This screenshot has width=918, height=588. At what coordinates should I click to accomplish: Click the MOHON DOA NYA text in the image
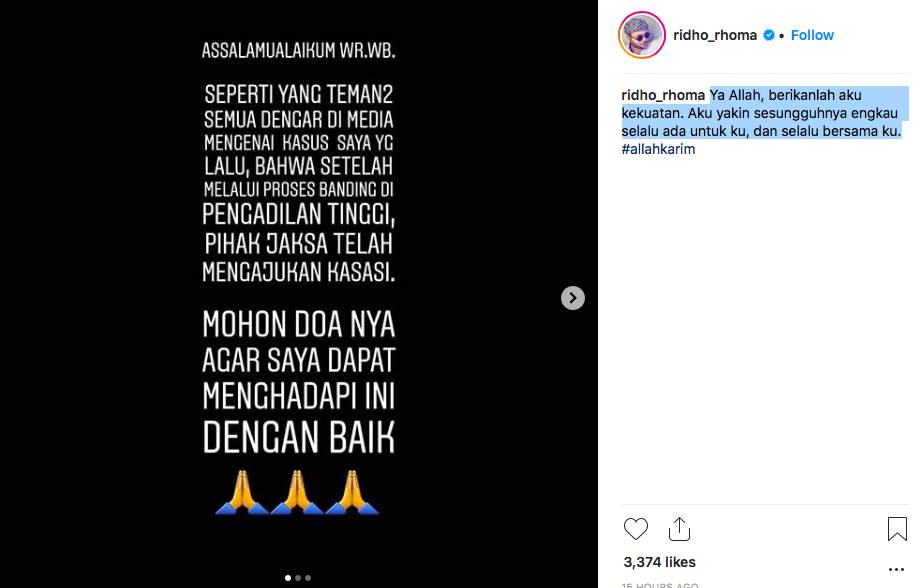point(299,324)
